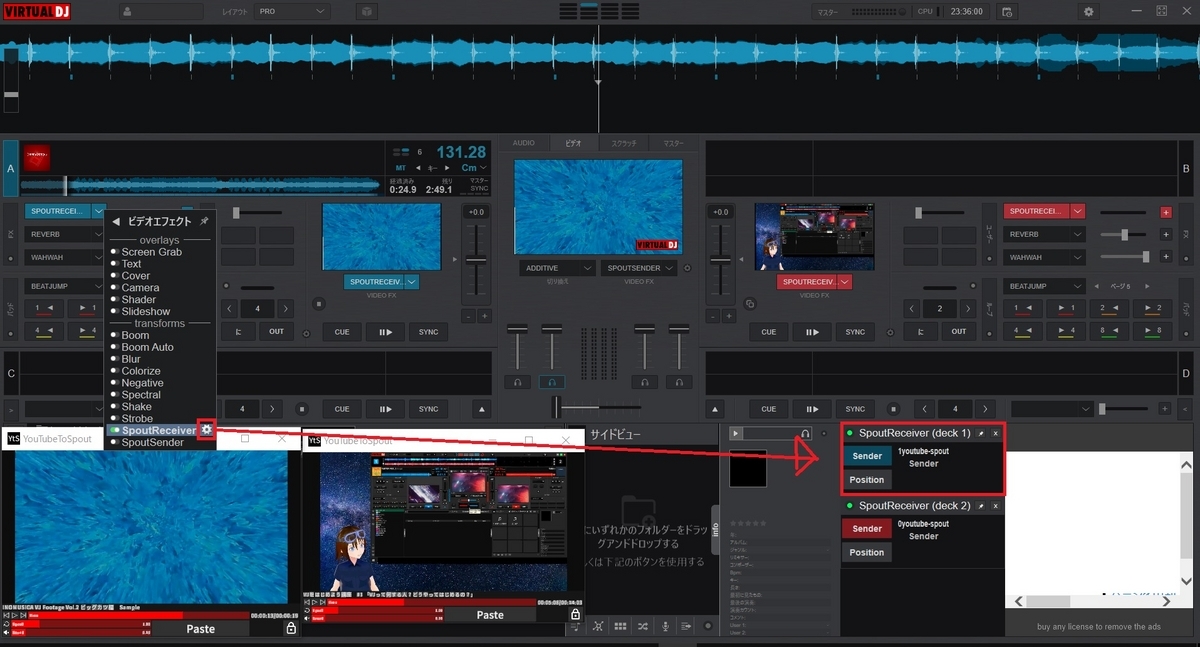The height and width of the screenshot is (647, 1200).
Task: Click the microphone icon in browser toolbar
Action: (665, 627)
